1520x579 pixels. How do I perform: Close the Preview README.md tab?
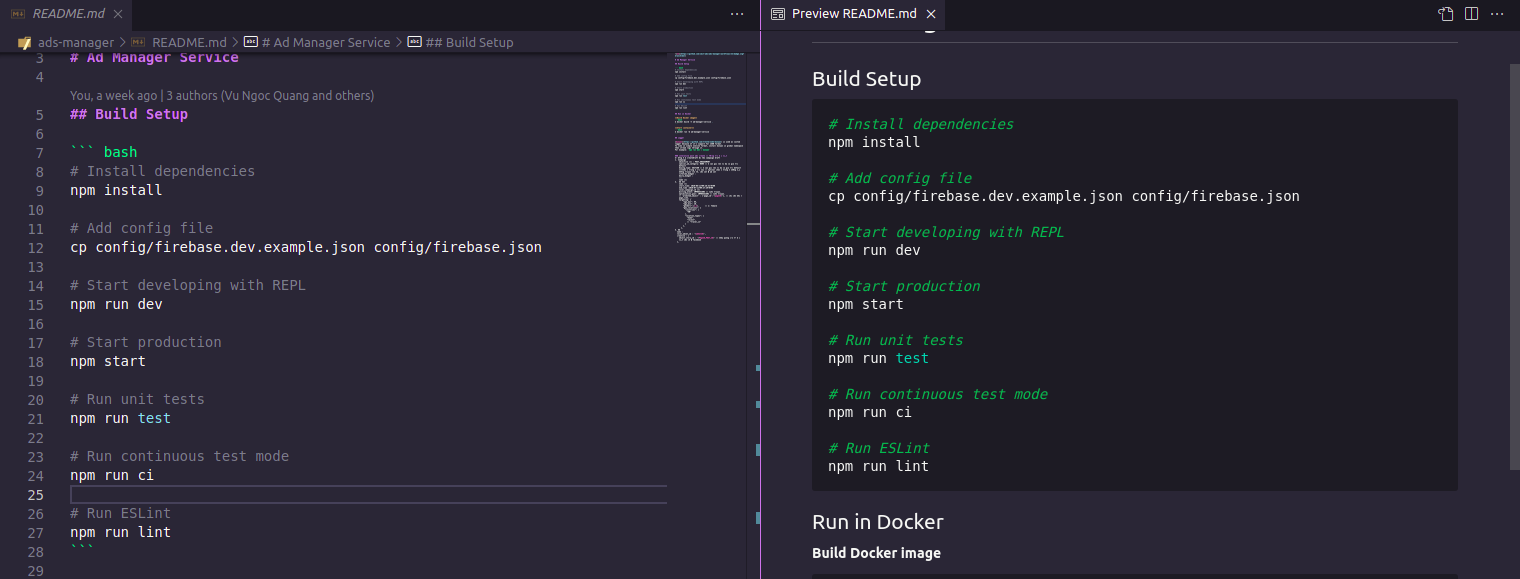pyautogui.click(x=931, y=14)
